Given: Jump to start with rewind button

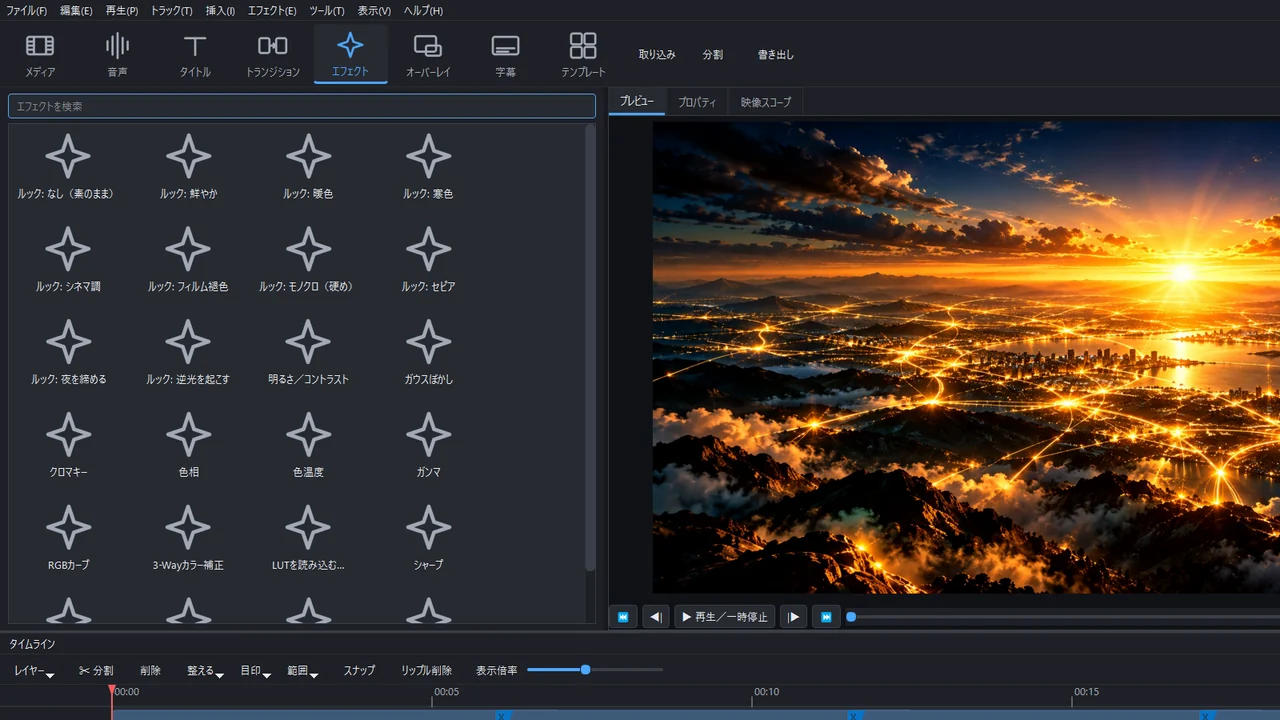Looking at the screenshot, I should [x=623, y=617].
